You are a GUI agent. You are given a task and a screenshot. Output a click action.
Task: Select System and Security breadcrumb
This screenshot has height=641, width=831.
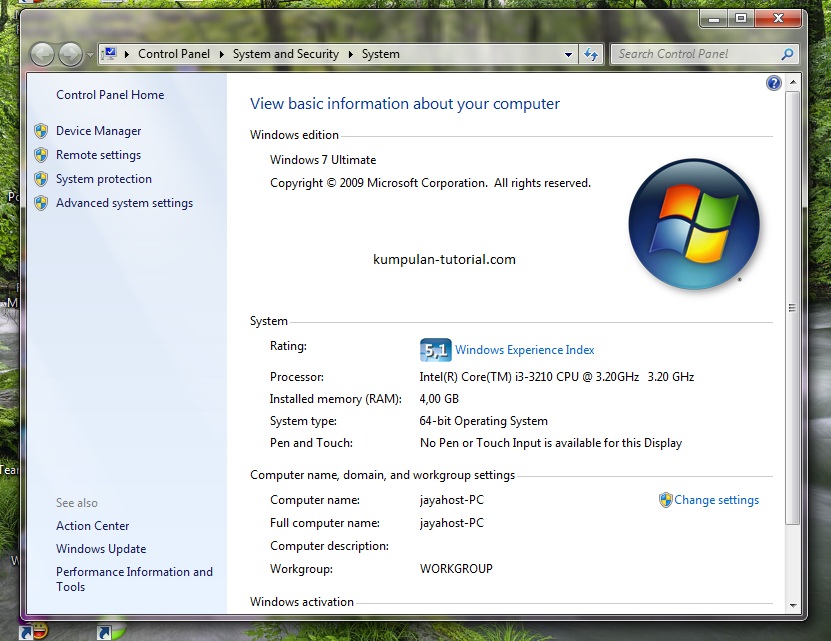coord(286,54)
